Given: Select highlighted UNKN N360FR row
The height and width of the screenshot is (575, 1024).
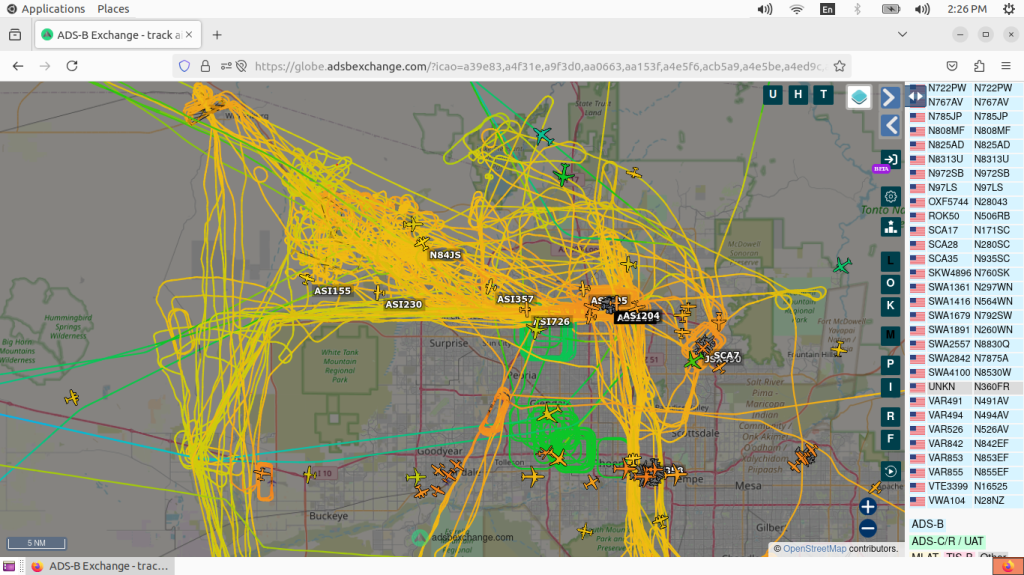Looking at the screenshot, I should coord(964,387).
